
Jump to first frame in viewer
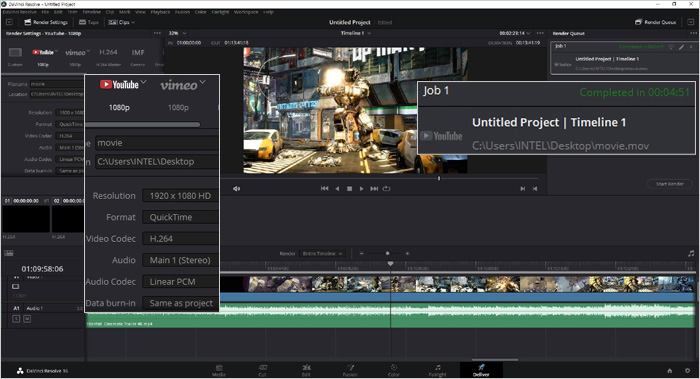pyautogui.click(x=325, y=189)
